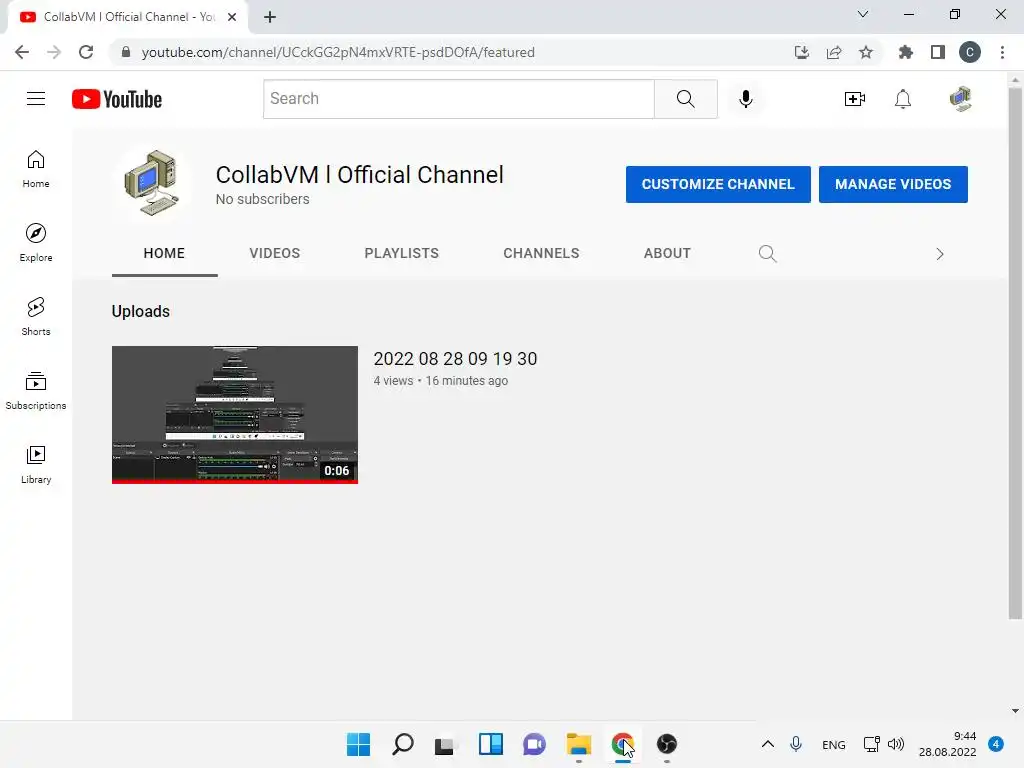This screenshot has height=768, width=1024.
Task: Switch to the ABOUT tab
Action: (667, 253)
